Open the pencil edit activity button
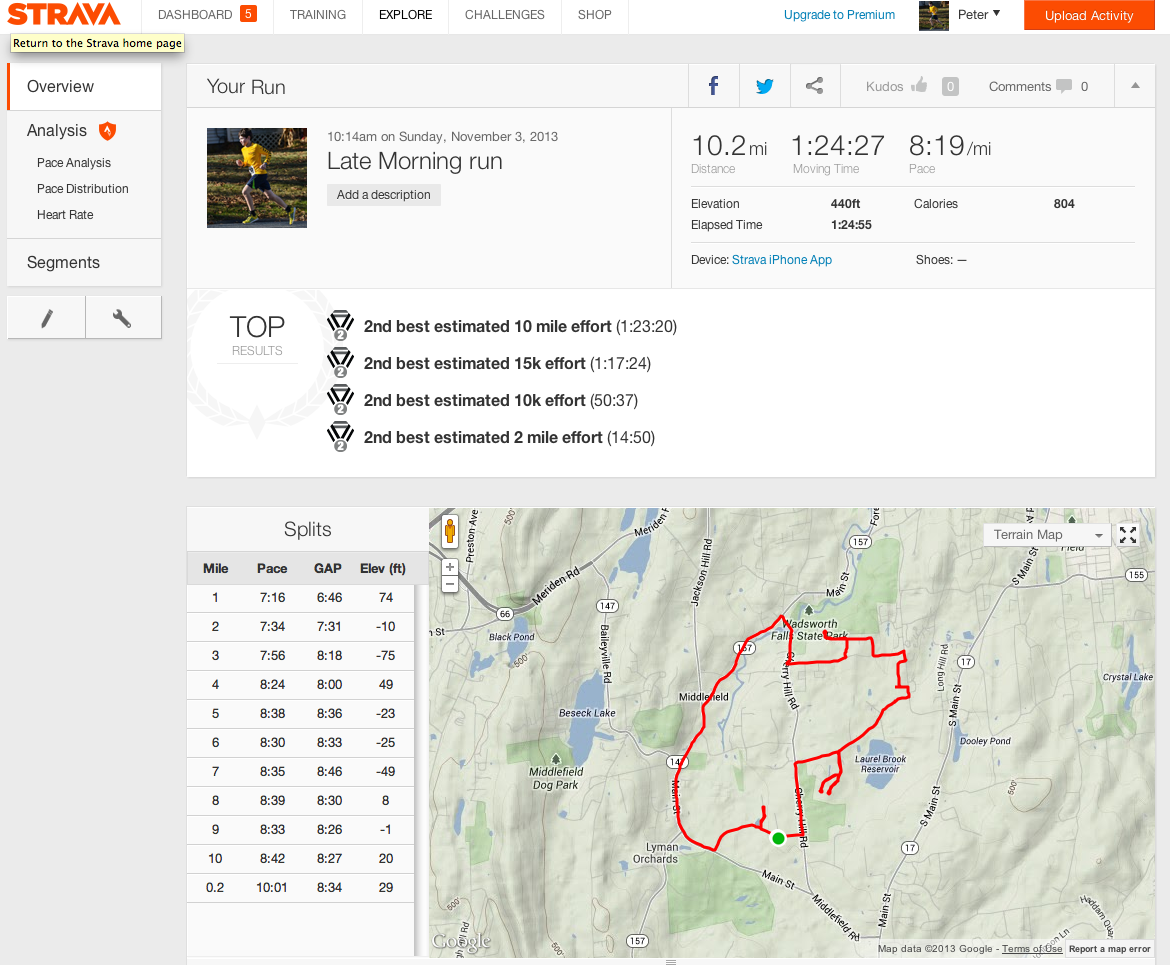1170x965 pixels. pos(46,318)
